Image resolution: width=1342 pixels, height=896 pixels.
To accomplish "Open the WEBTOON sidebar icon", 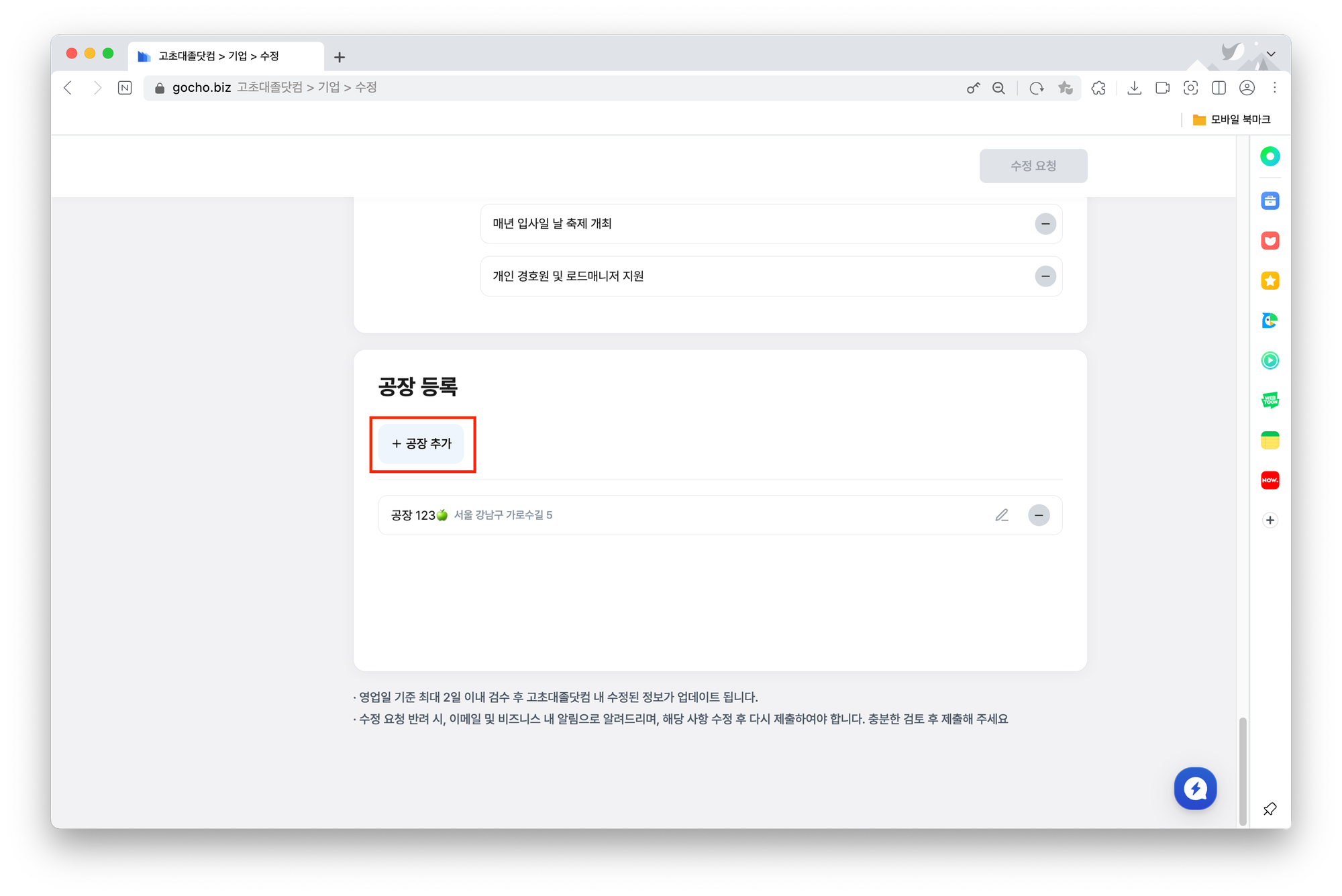I will [1270, 400].
